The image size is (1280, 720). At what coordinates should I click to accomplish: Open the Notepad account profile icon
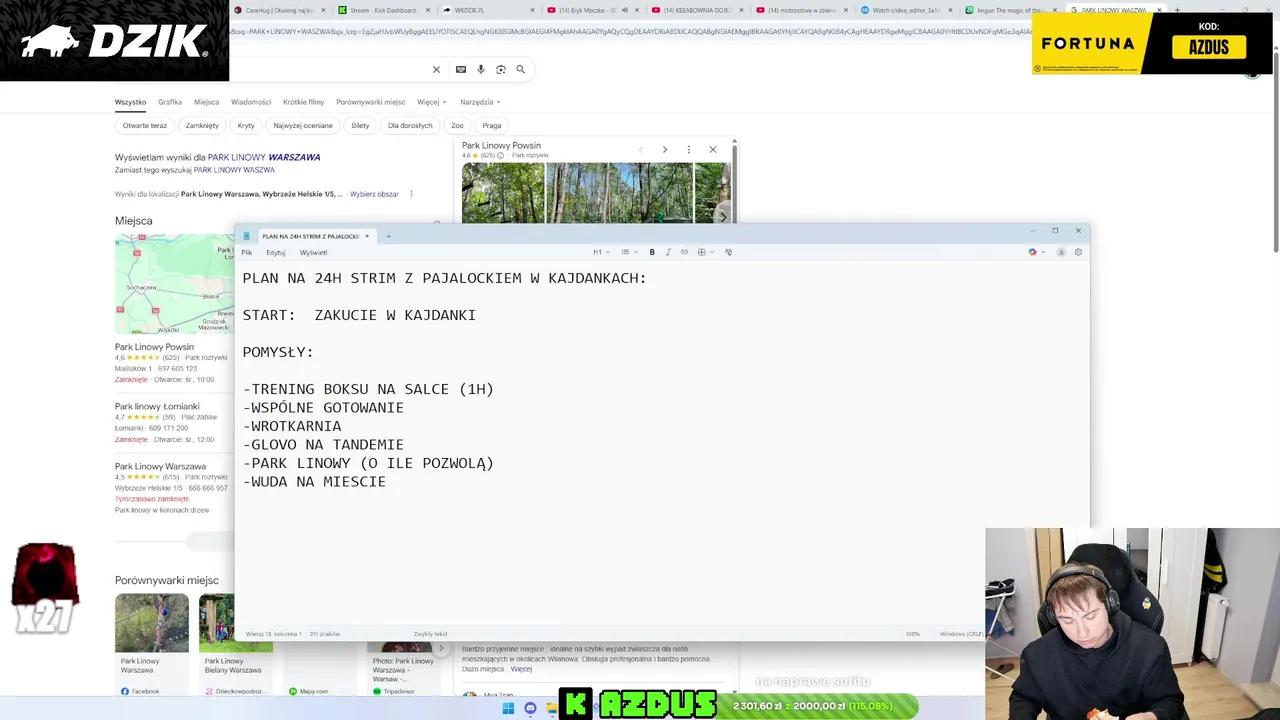coord(1061,252)
